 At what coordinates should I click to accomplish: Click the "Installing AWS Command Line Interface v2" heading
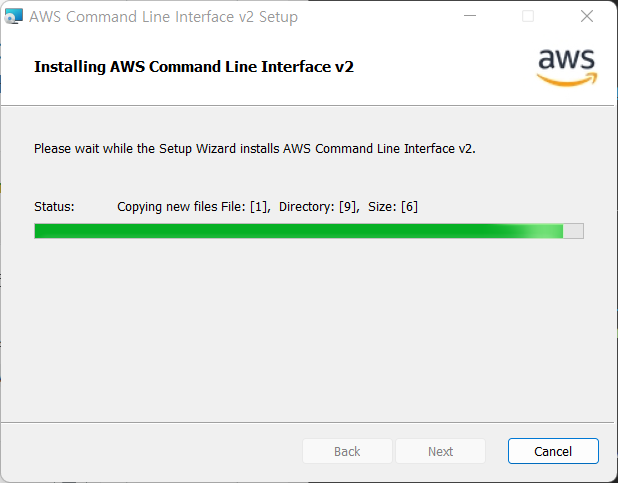click(x=194, y=67)
